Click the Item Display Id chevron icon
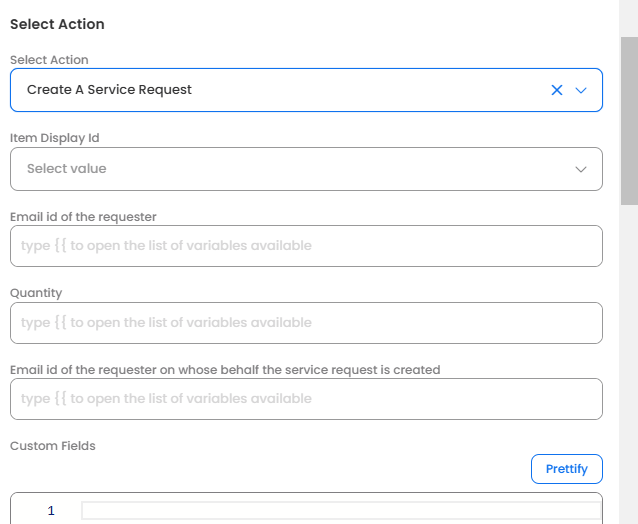638x524 pixels. 581,169
